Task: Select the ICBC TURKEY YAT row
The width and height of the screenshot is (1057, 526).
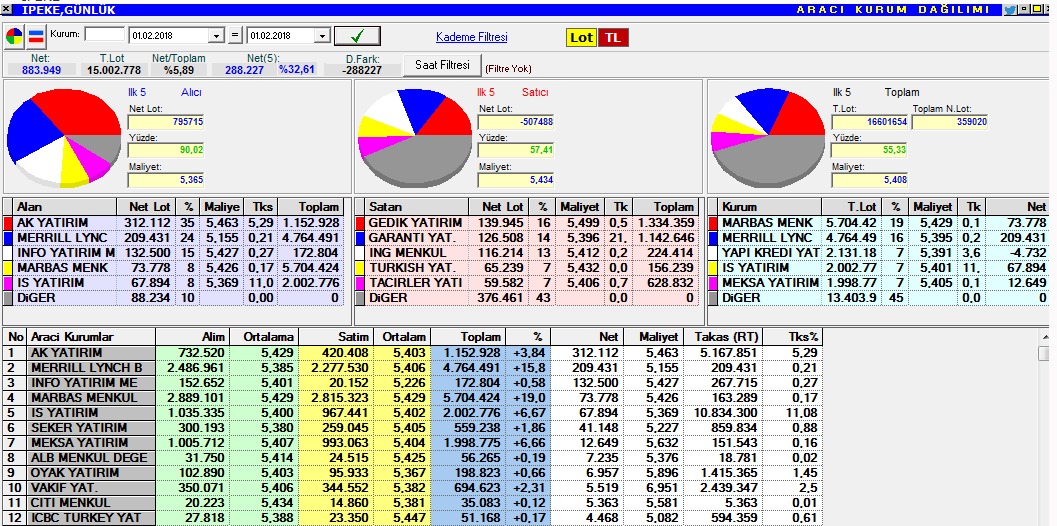Action: pos(413,517)
